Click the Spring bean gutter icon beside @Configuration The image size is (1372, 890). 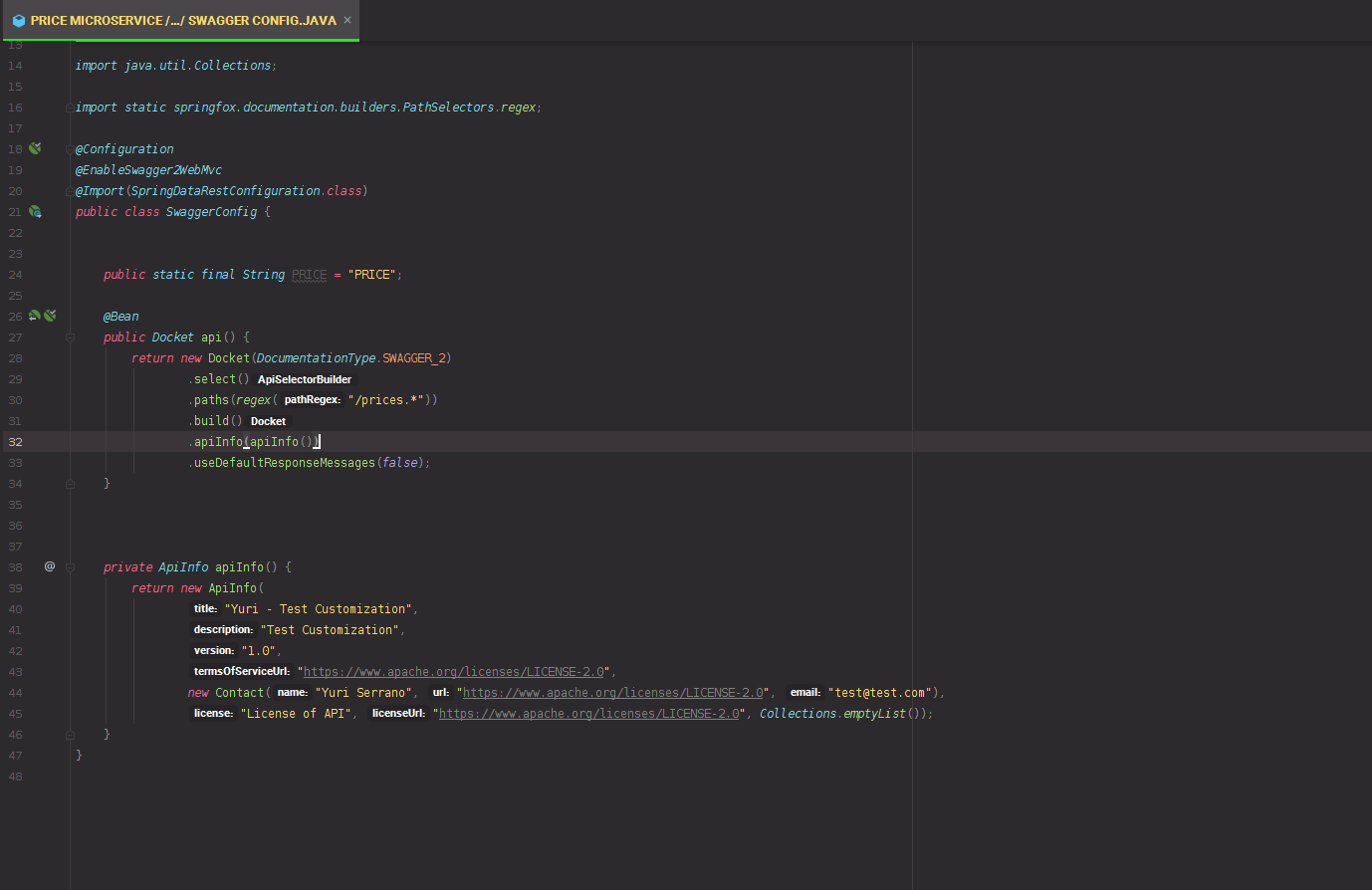[35, 147]
